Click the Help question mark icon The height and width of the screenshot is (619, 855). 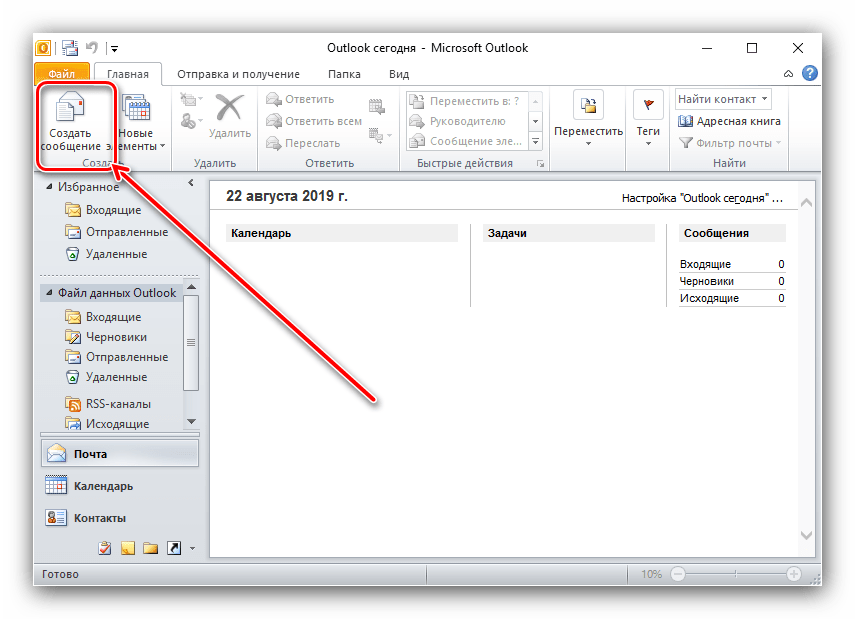[x=810, y=73]
